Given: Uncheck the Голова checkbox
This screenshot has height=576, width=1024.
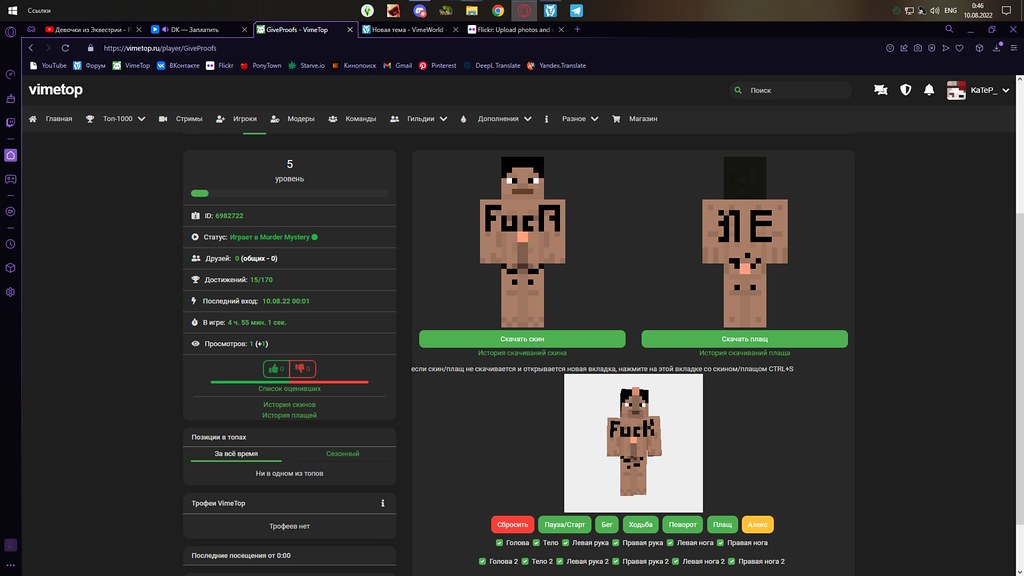Looking at the screenshot, I should [x=500, y=543].
